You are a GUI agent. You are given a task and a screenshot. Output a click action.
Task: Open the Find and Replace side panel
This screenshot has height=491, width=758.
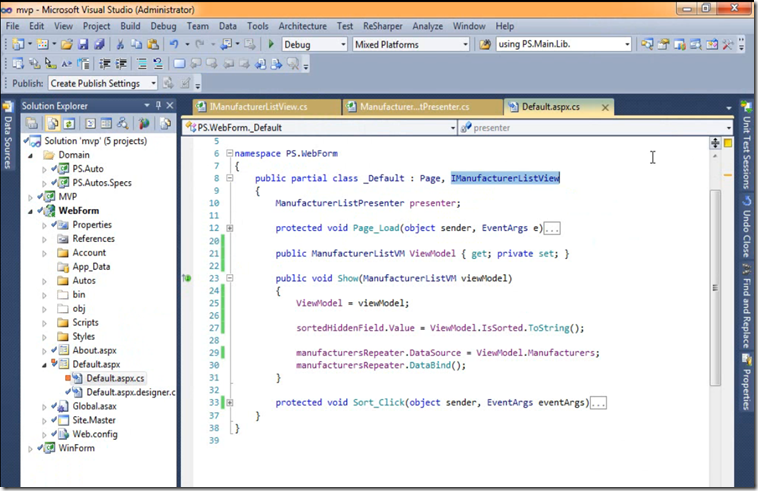pyautogui.click(x=746, y=306)
